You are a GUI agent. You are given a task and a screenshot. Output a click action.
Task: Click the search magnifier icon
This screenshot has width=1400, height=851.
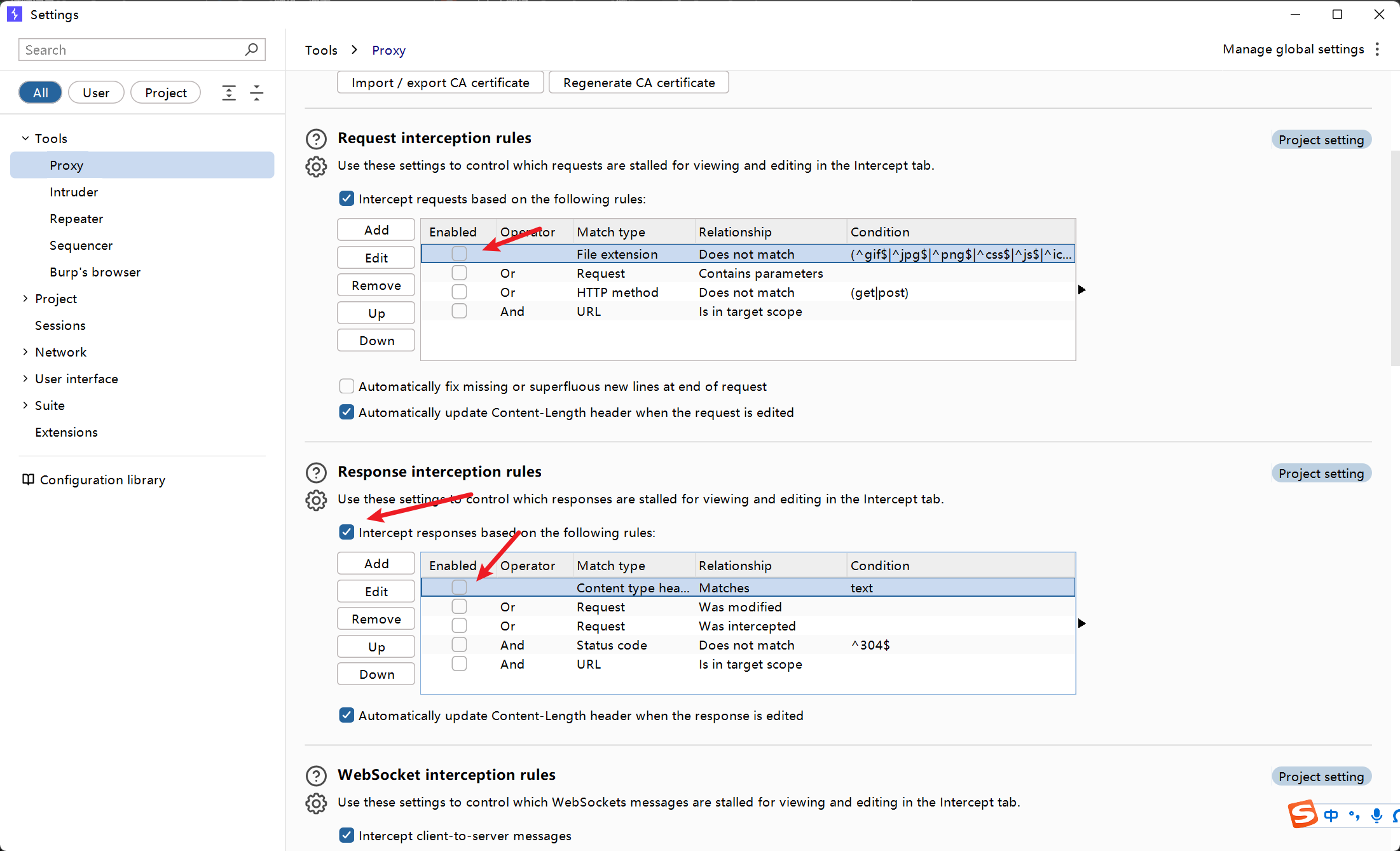[x=252, y=50]
